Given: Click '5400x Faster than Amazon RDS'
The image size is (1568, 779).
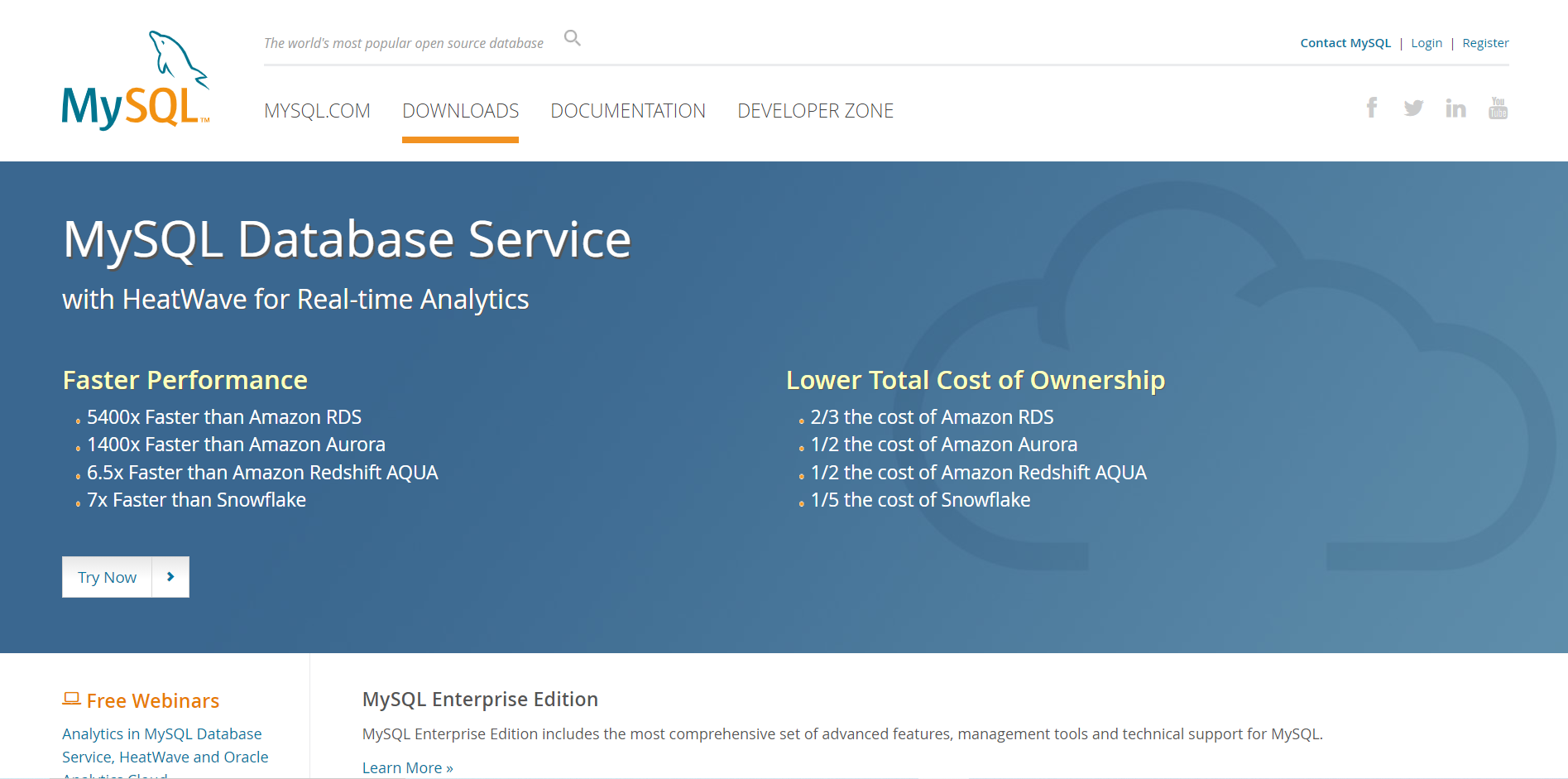Looking at the screenshot, I should 224,417.
